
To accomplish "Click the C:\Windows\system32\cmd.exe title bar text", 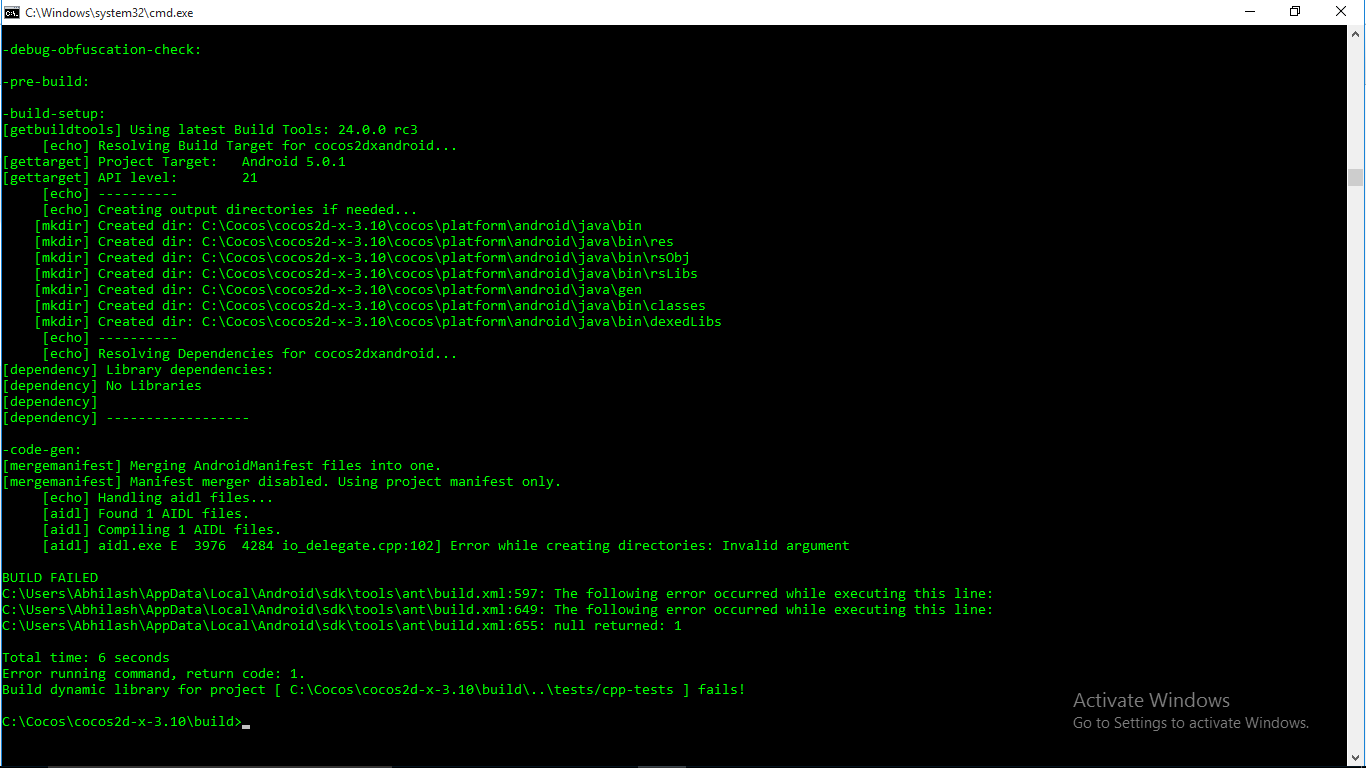I will 110,13.
